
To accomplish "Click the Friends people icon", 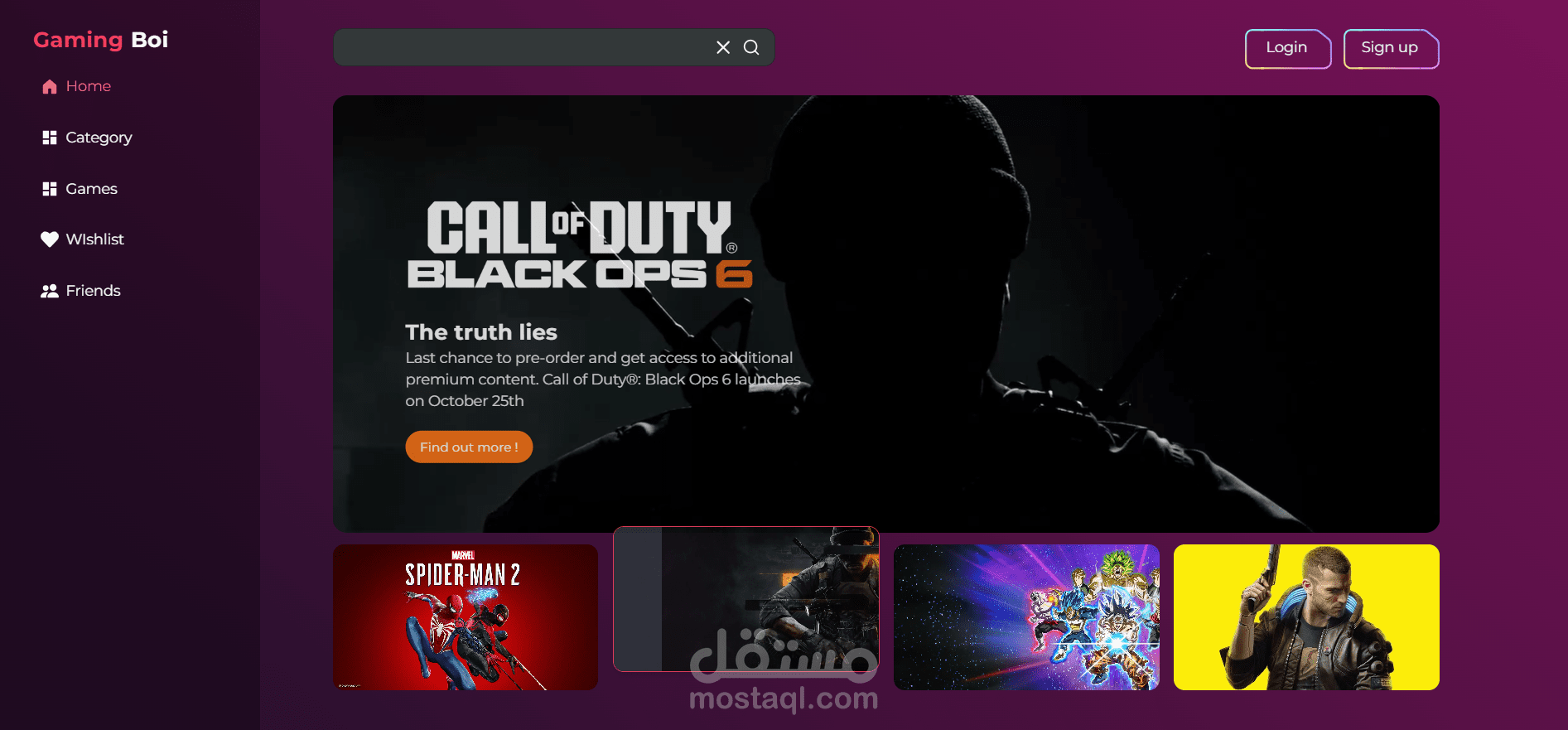I will (50, 291).
